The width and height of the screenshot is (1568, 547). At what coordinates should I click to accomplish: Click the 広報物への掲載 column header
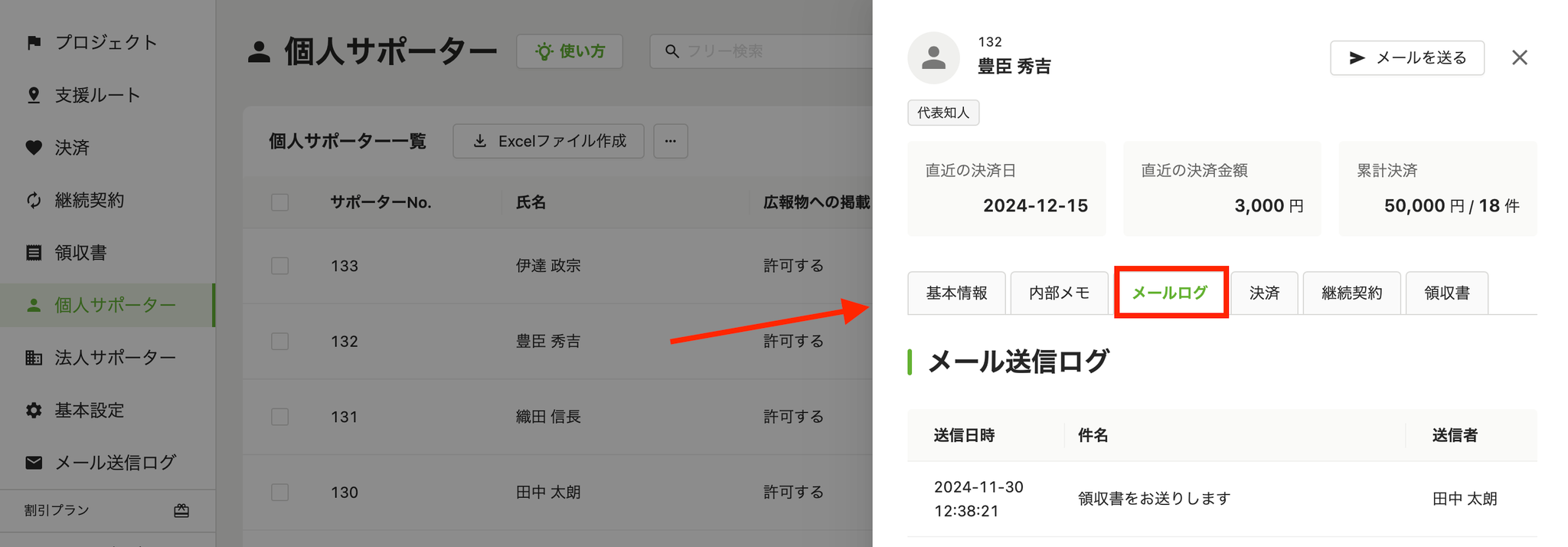coord(816,202)
